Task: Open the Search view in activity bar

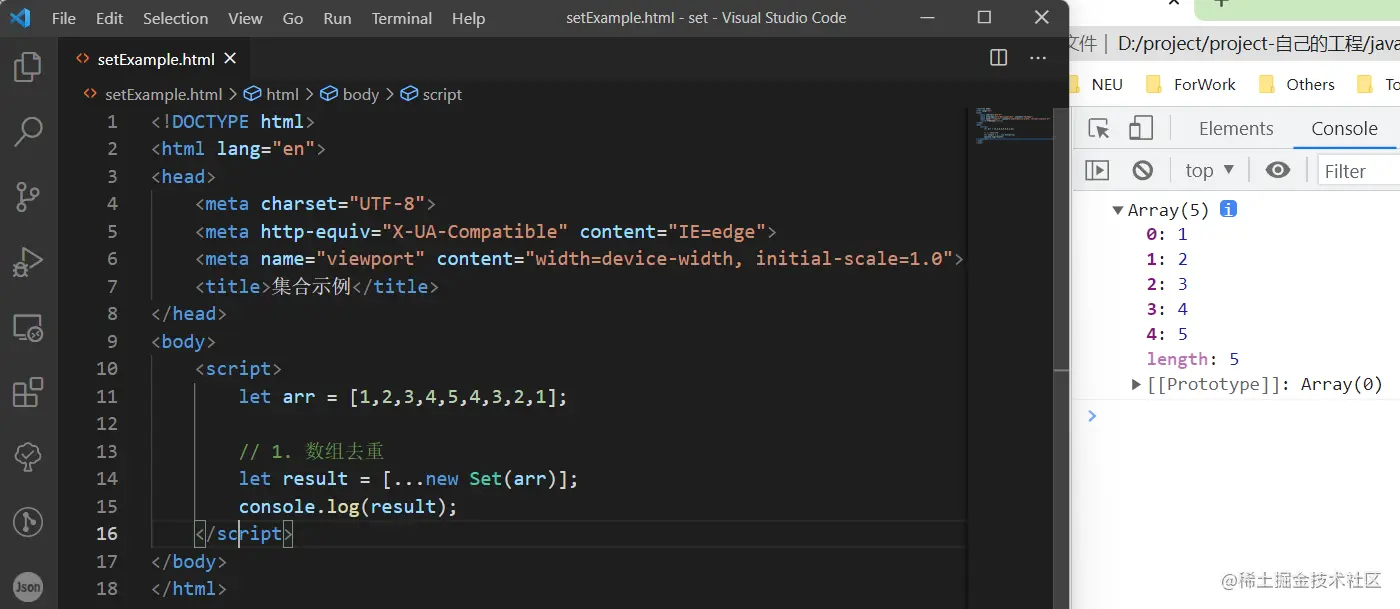Action: [27, 130]
